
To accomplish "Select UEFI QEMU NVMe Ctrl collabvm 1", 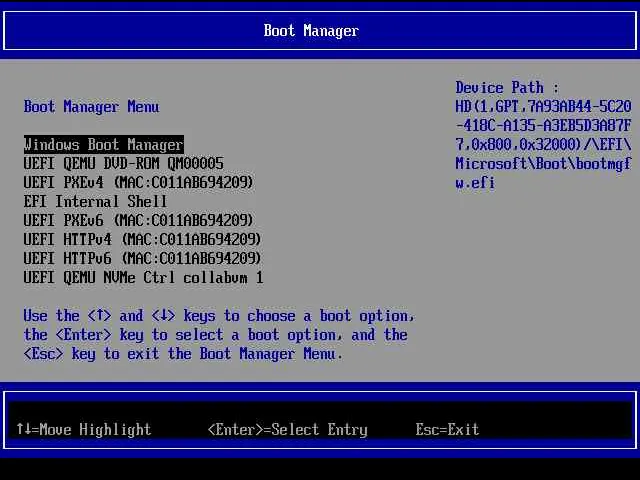I will 144,278.
